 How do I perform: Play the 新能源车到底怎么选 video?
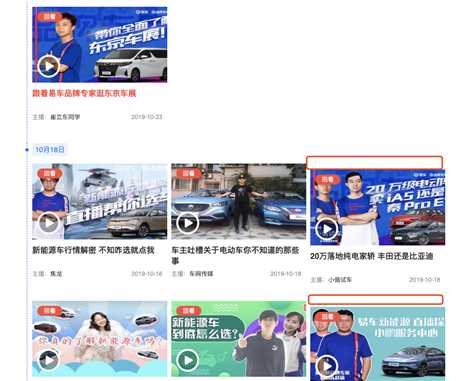click(x=188, y=360)
